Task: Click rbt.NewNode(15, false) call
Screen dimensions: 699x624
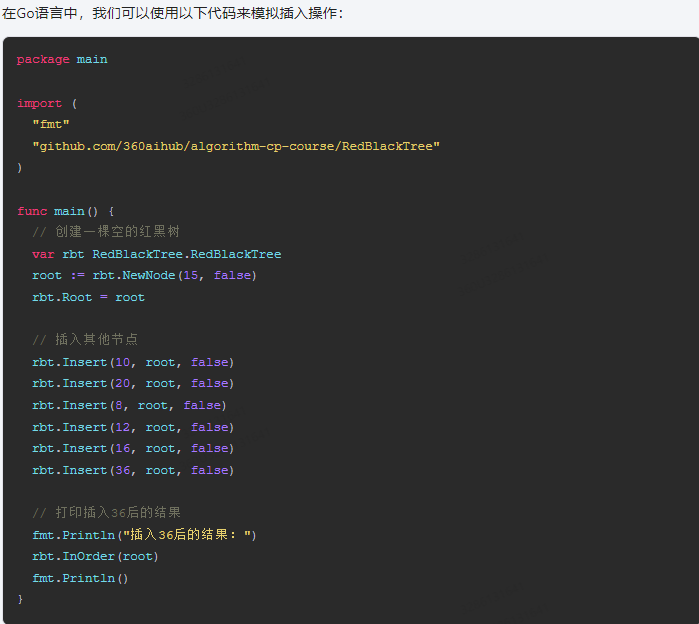Action: coord(174,275)
